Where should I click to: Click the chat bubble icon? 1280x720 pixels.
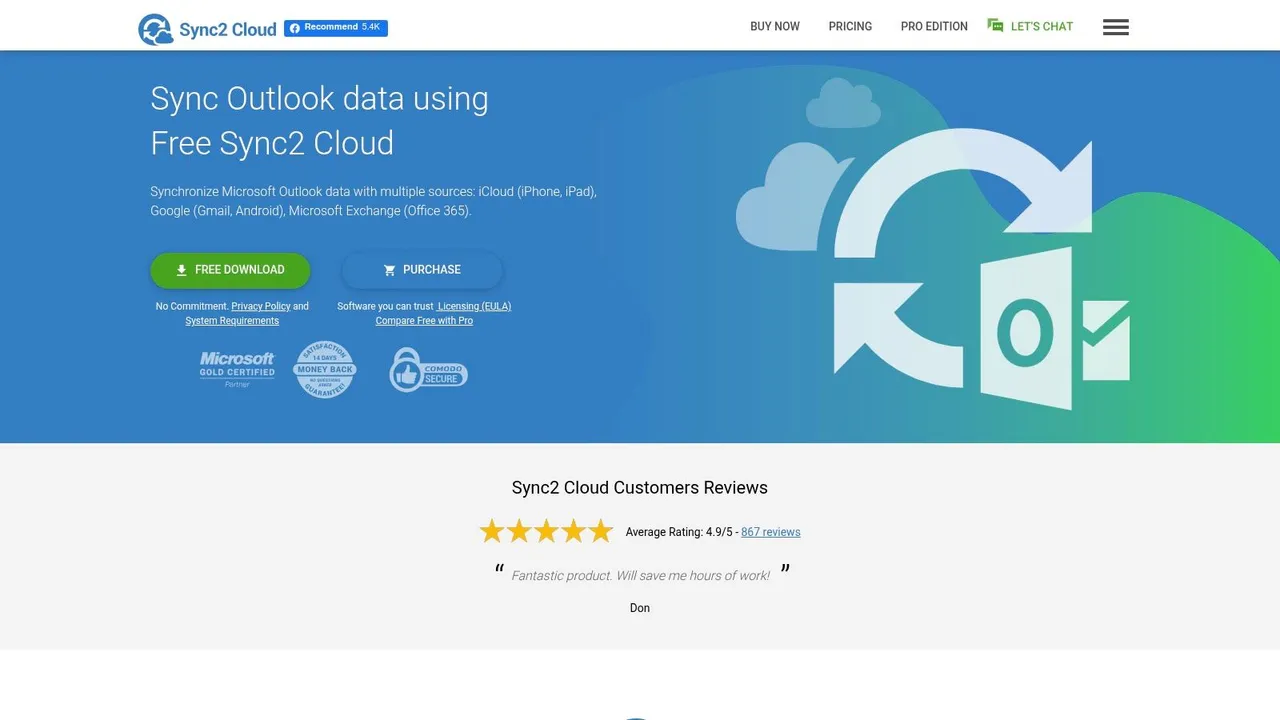tap(995, 26)
